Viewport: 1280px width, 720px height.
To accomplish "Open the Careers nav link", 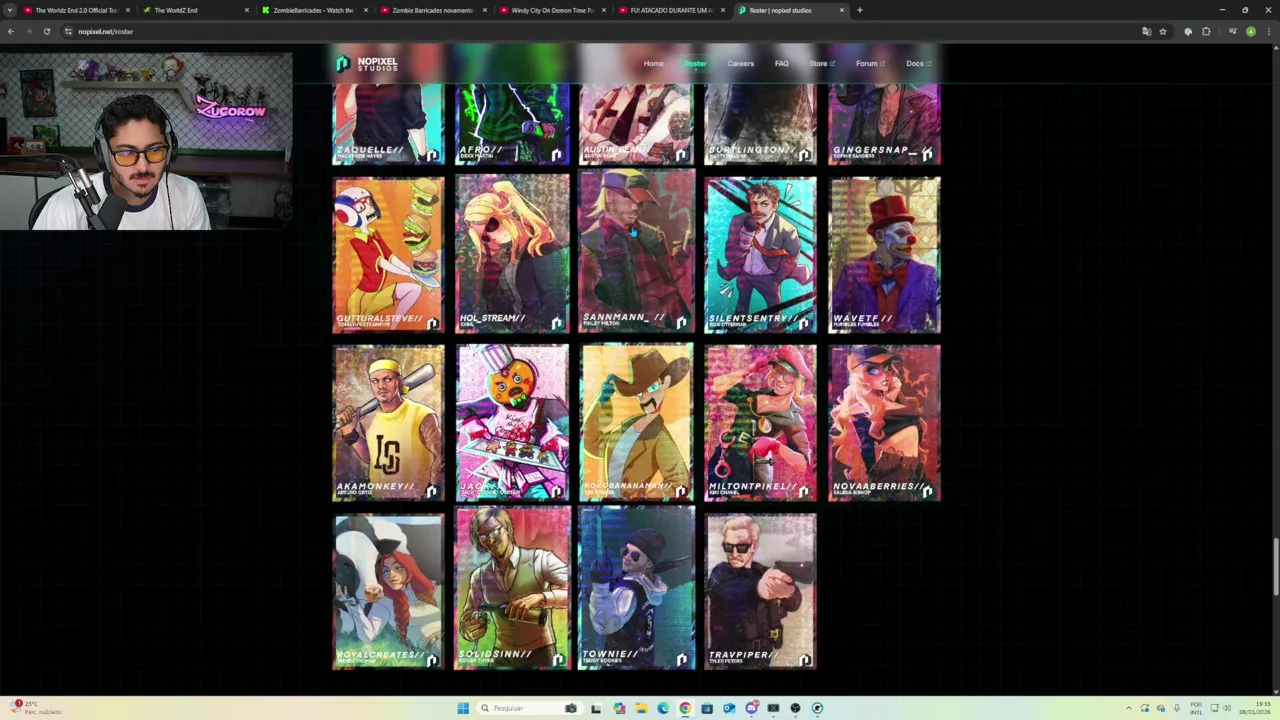I will coord(741,64).
